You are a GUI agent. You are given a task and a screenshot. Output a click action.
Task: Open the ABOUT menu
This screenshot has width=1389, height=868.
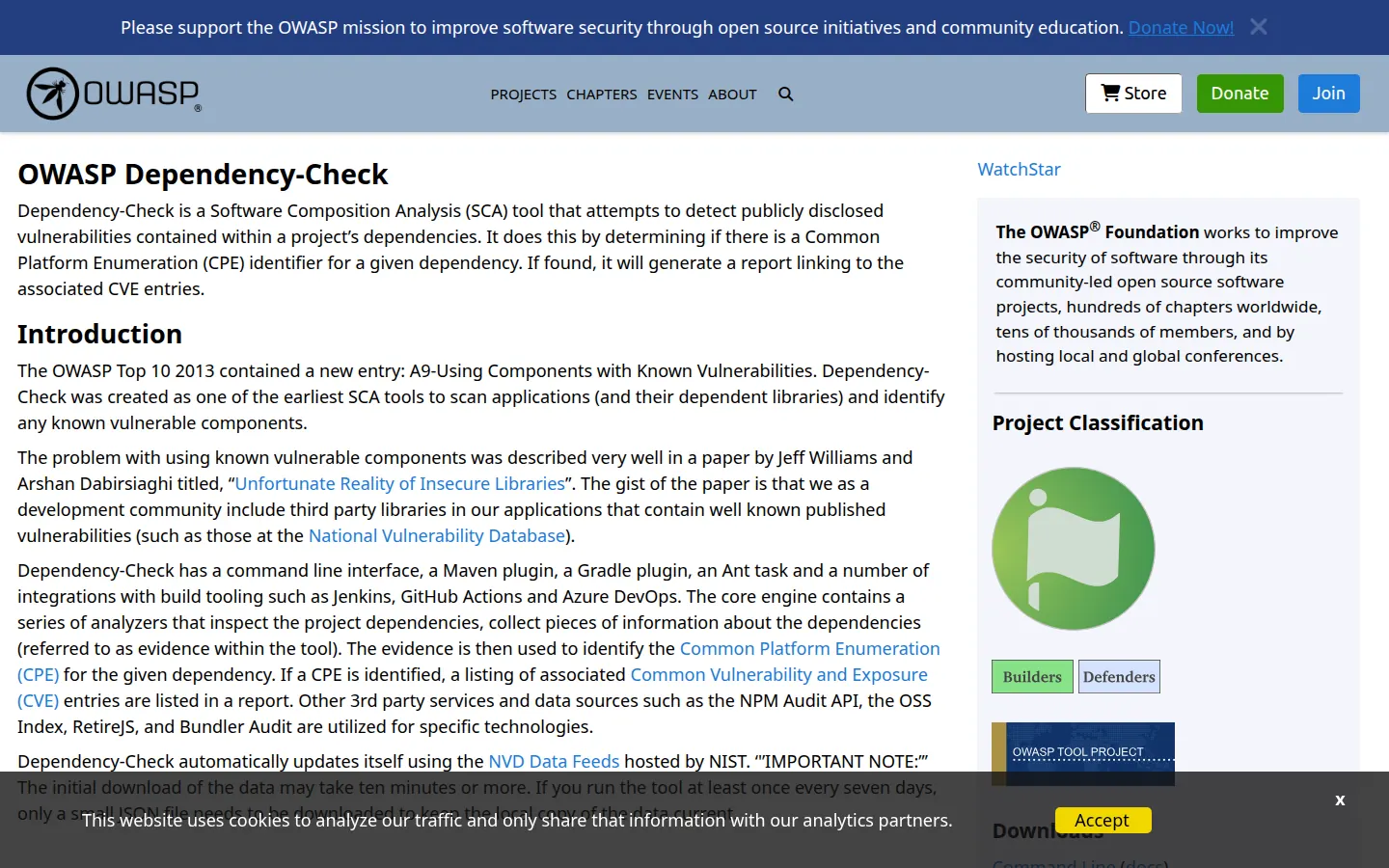pyautogui.click(x=732, y=95)
